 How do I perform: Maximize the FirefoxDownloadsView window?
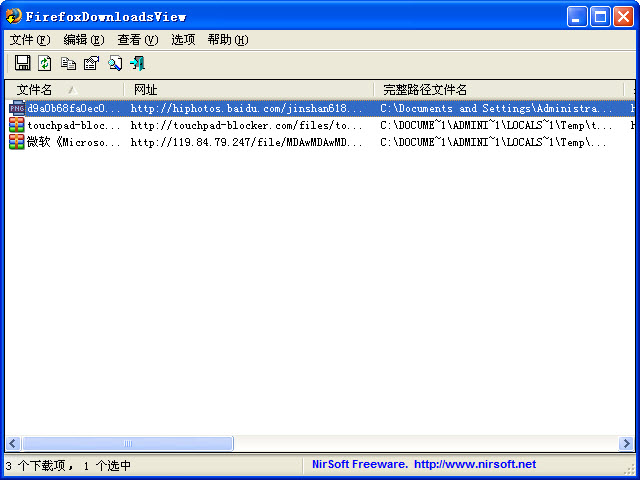(600, 17)
